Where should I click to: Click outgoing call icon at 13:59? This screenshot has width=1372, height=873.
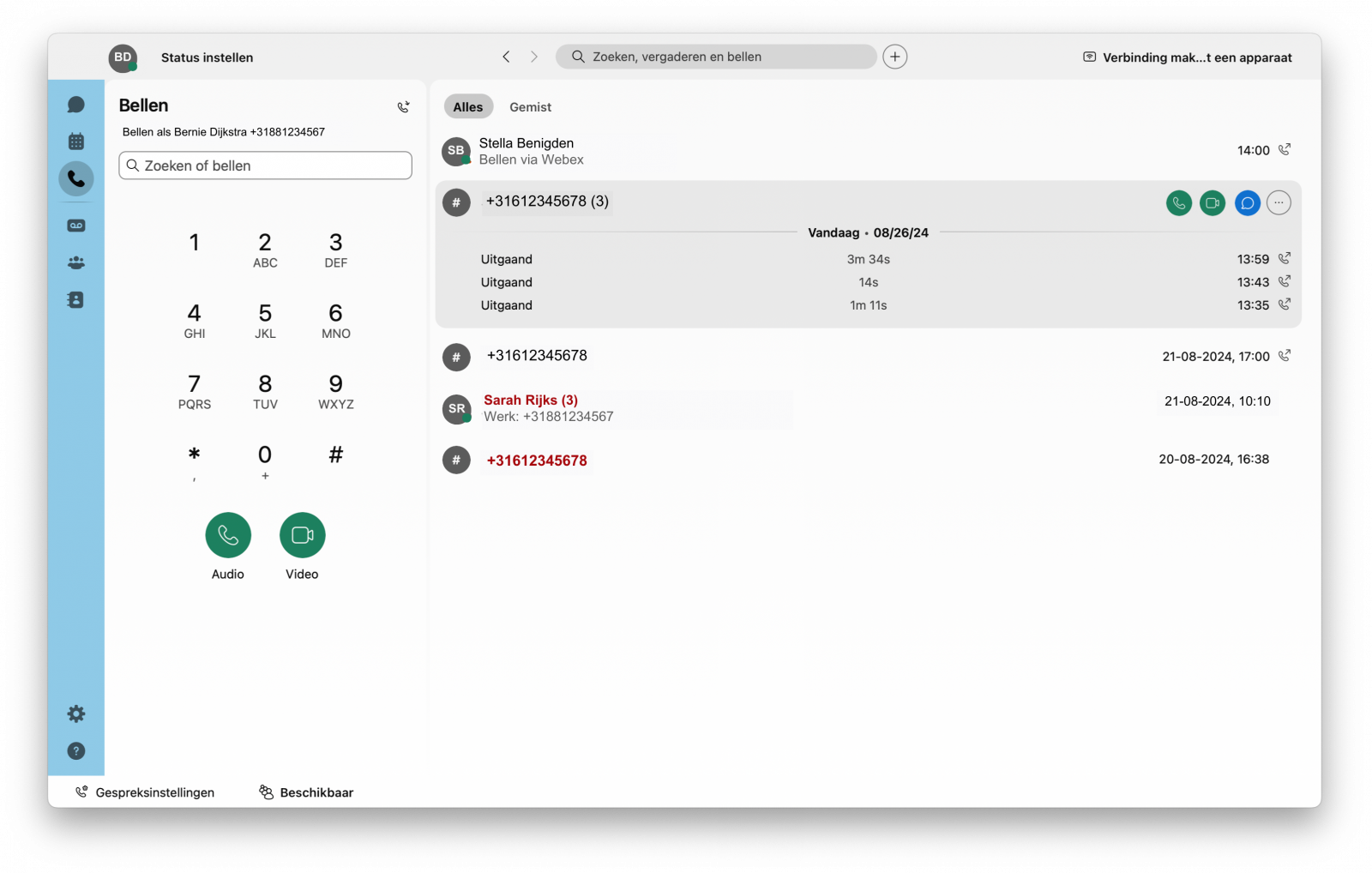pos(1285,258)
